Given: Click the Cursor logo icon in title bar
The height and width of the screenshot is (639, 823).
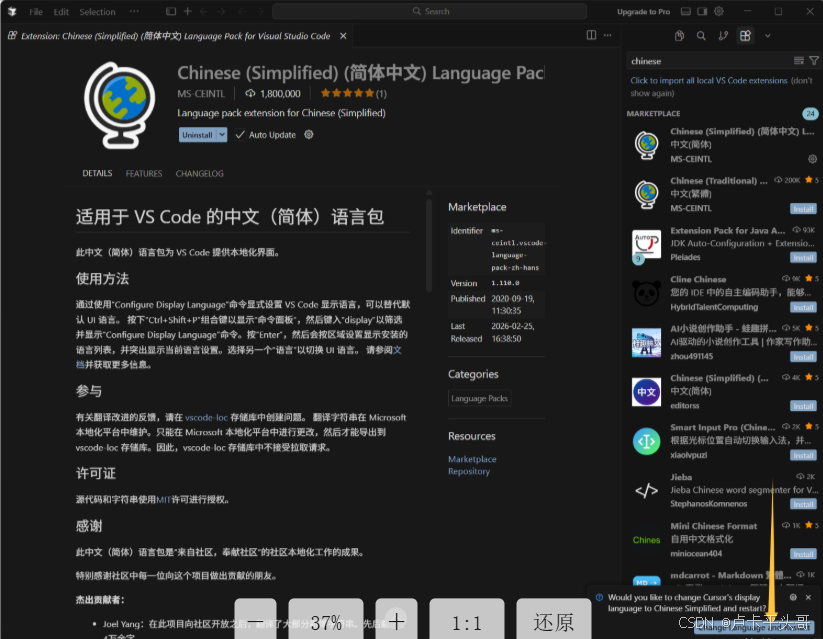Looking at the screenshot, I should [x=12, y=11].
